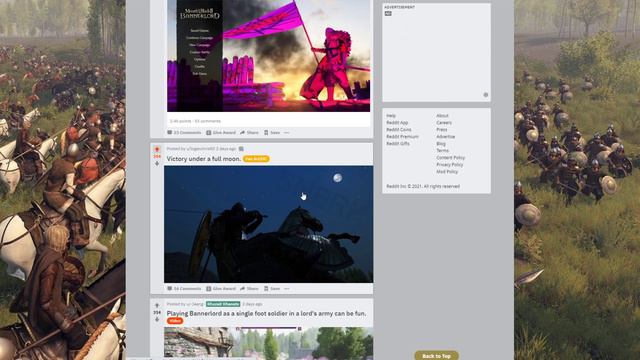Open the Privacy Policy footer link

(x=450, y=164)
